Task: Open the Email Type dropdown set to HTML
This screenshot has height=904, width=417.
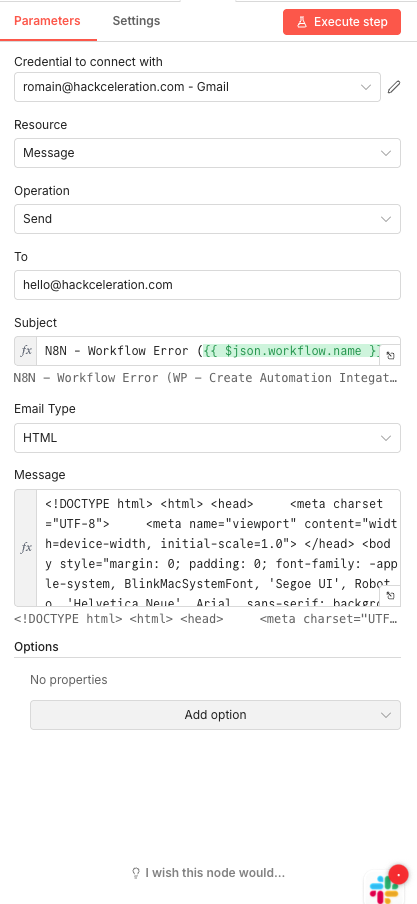Action: [x=208, y=438]
